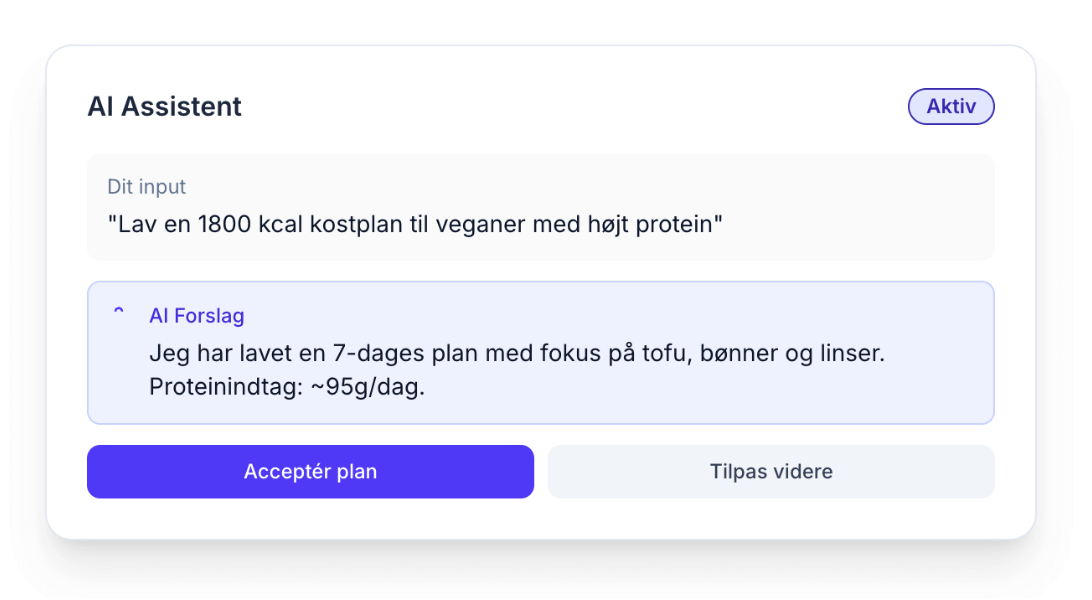The height and width of the screenshot is (600, 1092).
Task: Click Tilpas videre to refine the plan
Action: (771, 471)
